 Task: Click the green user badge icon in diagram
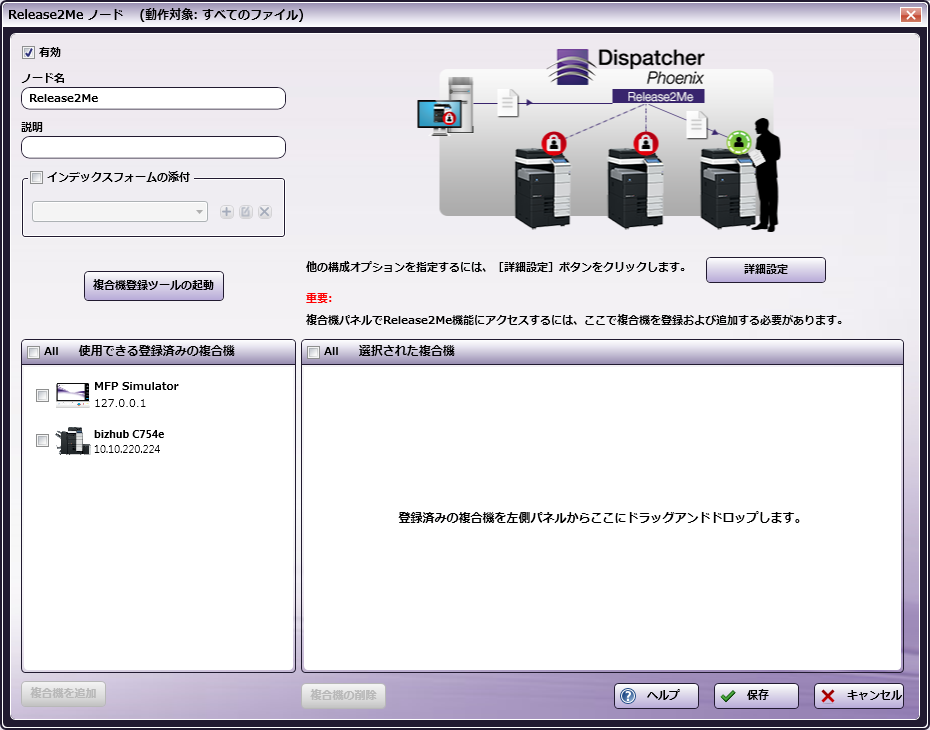(739, 142)
